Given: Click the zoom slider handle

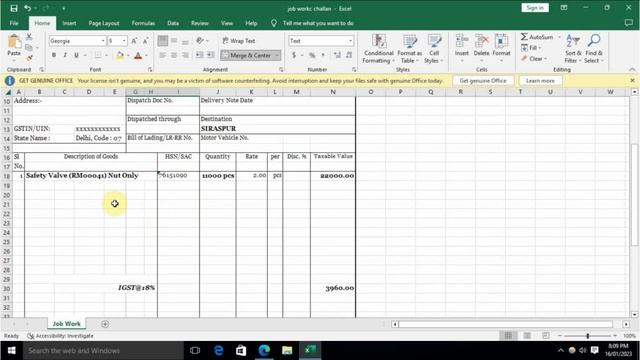Looking at the screenshot, I should tap(588, 336).
